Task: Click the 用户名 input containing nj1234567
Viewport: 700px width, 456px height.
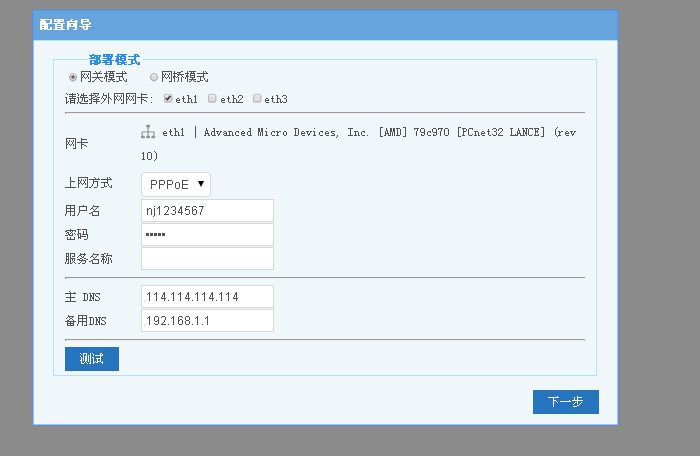Action: 207,210
